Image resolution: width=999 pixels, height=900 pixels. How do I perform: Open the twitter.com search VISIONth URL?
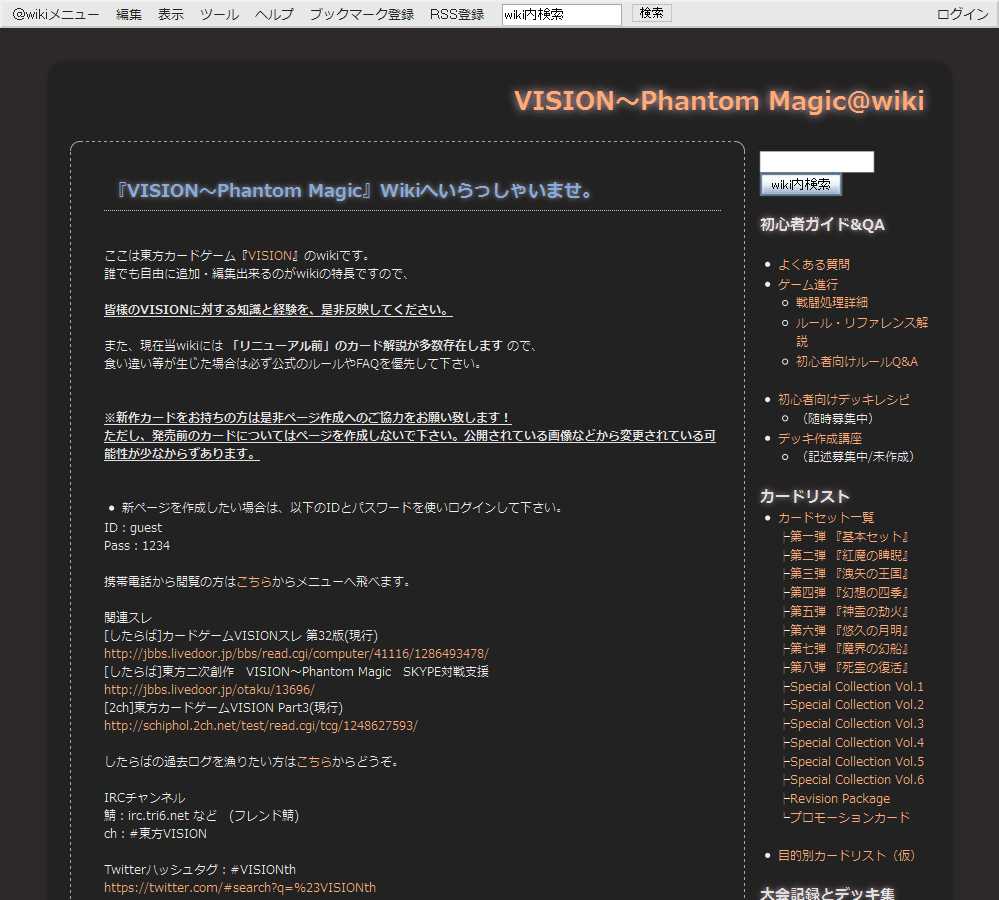tap(240, 887)
